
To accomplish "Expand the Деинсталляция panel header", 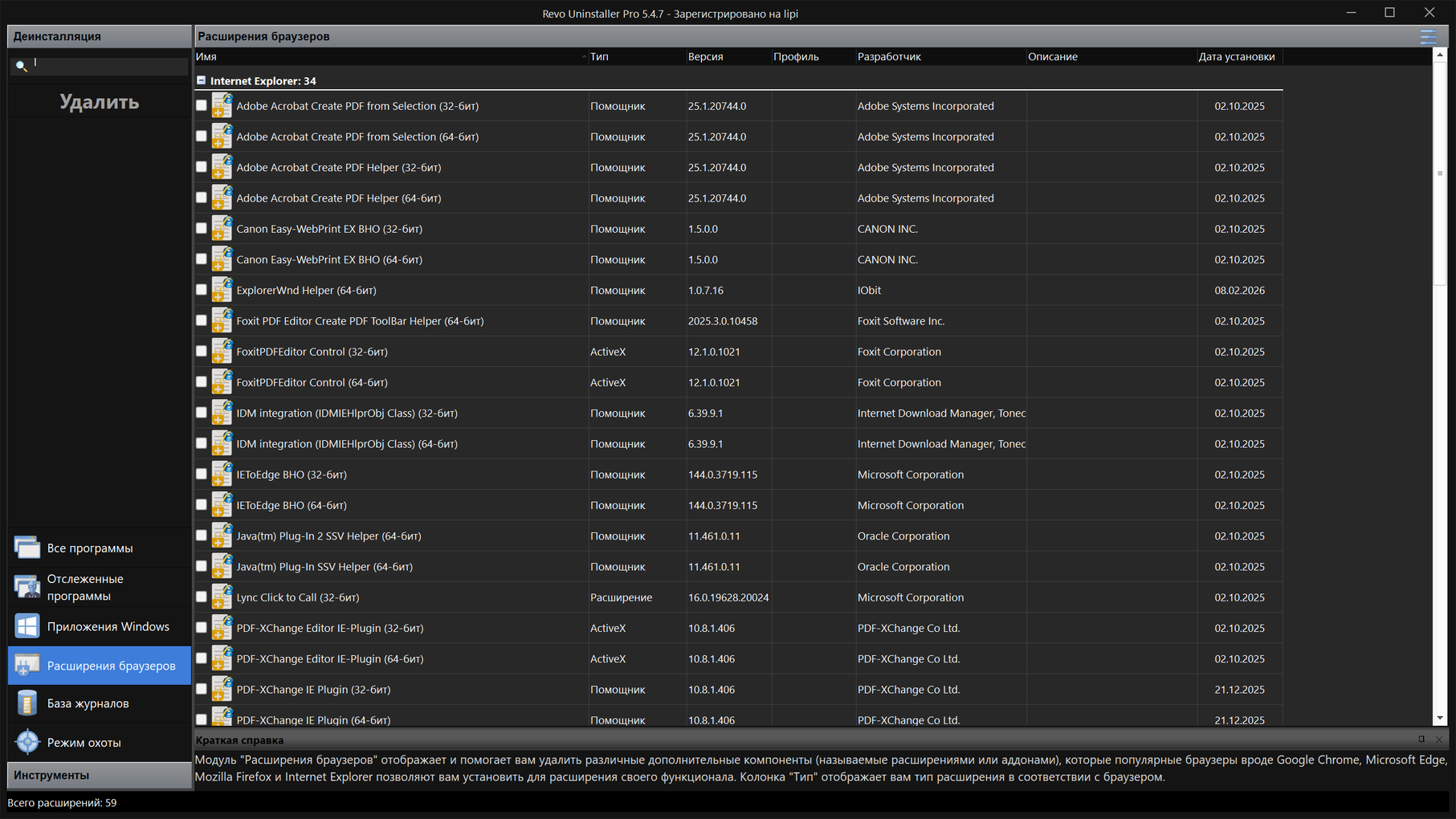I will pos(99,36).
